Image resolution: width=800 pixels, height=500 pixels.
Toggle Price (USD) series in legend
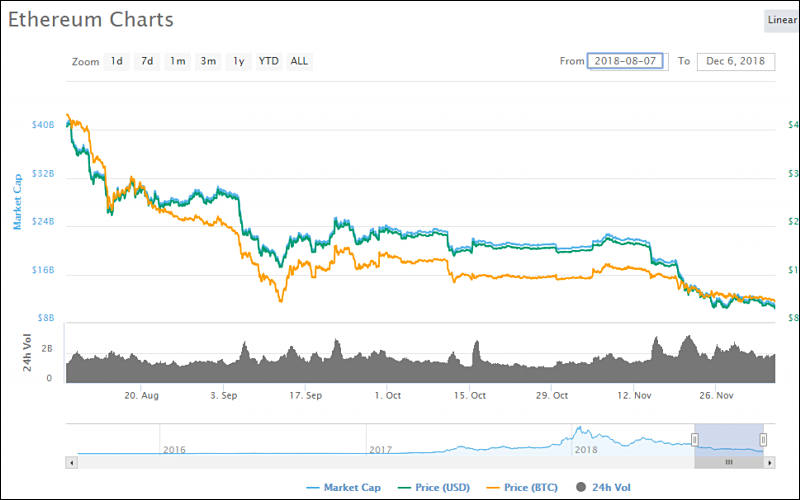tap(434, 487)
